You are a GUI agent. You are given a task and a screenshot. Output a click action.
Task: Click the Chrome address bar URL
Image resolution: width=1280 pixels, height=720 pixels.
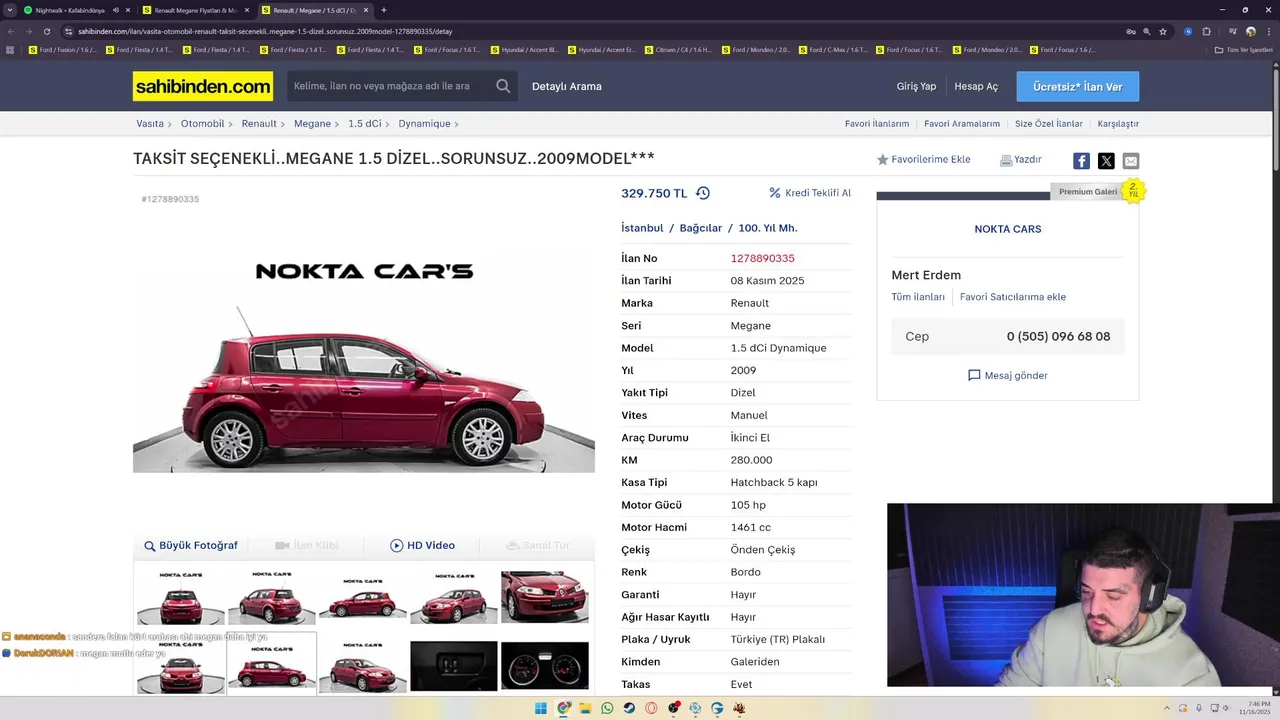point(265,31)
